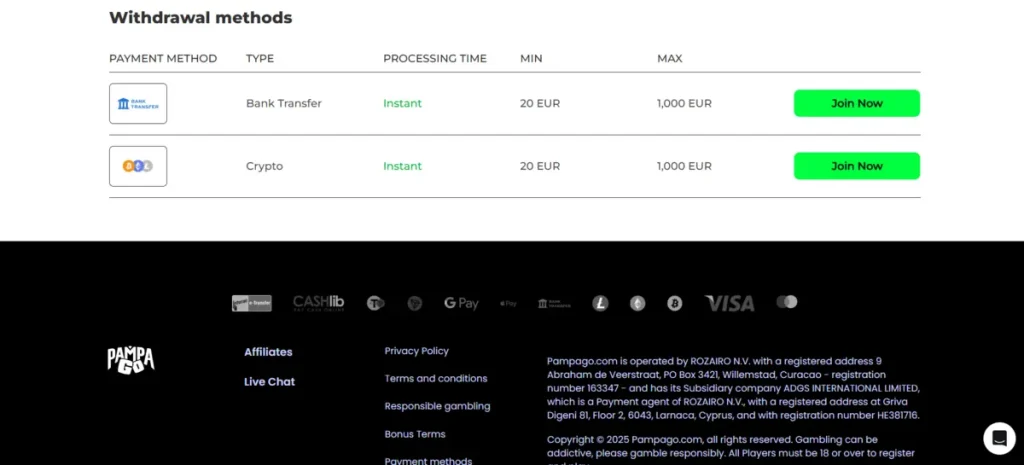Click the Google Pay logo

click(x=461, y=303)
